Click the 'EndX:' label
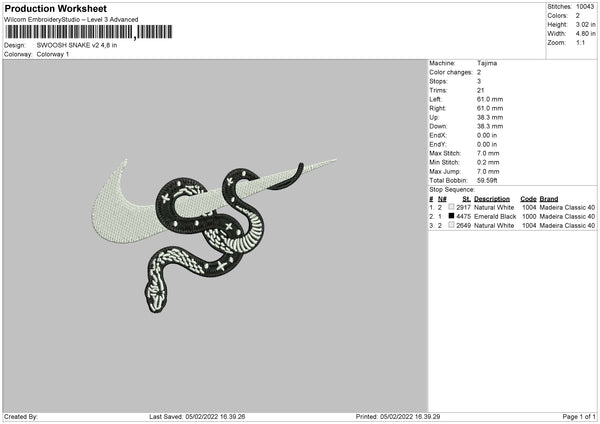Image resolution: width=600 pixels, height=424 pixels. pos(438,135)
